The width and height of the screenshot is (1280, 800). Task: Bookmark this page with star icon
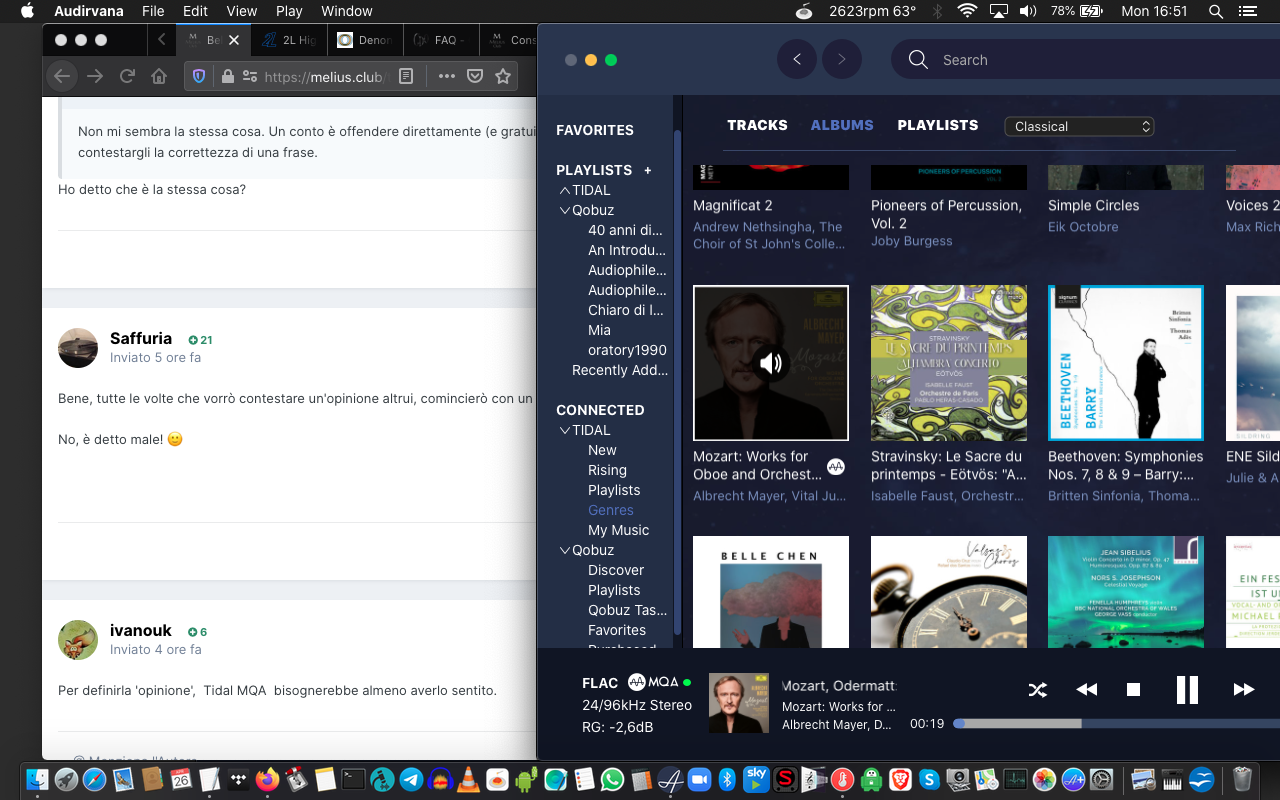(503, 76)
